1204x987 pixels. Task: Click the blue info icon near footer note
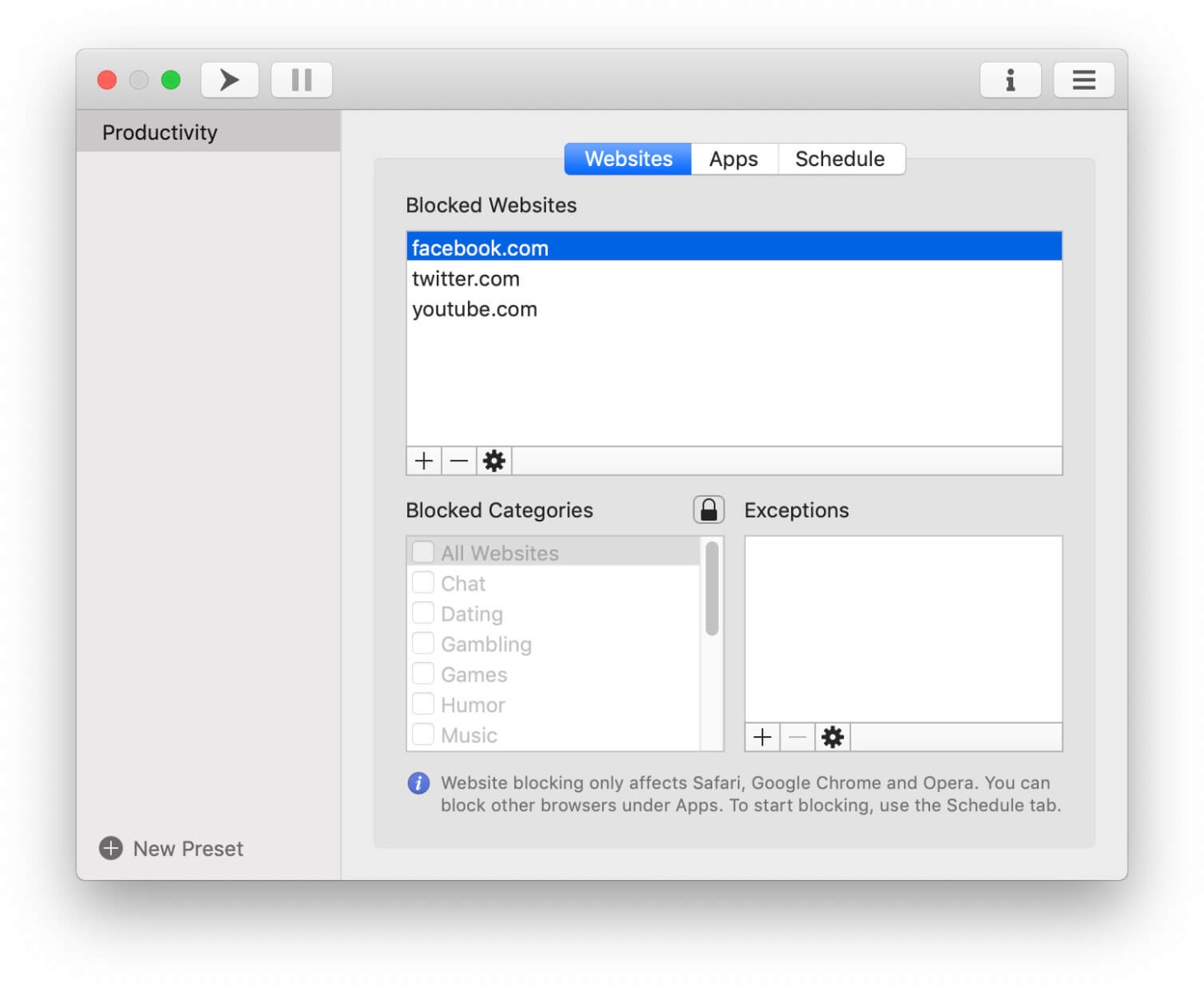(x=419, y=783)
